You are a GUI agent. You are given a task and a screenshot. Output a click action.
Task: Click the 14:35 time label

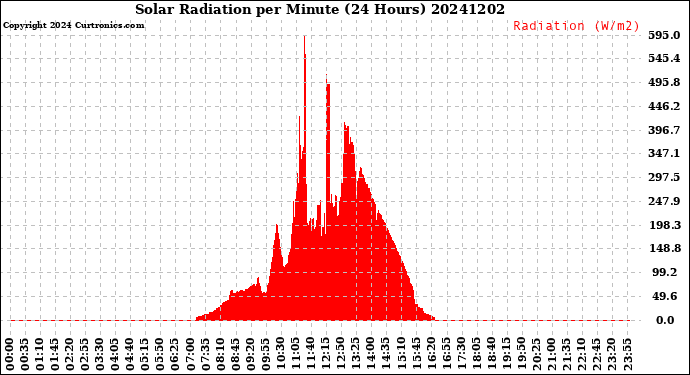(386, 355)
